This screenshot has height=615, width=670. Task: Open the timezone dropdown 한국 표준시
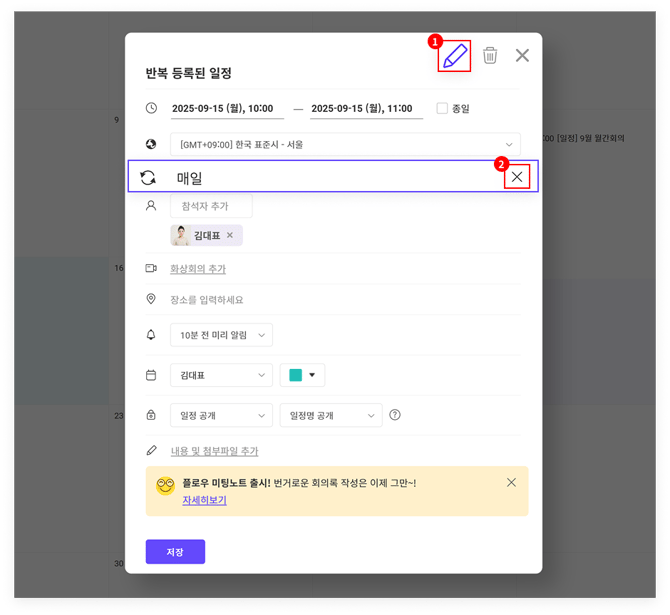[345, 145]
